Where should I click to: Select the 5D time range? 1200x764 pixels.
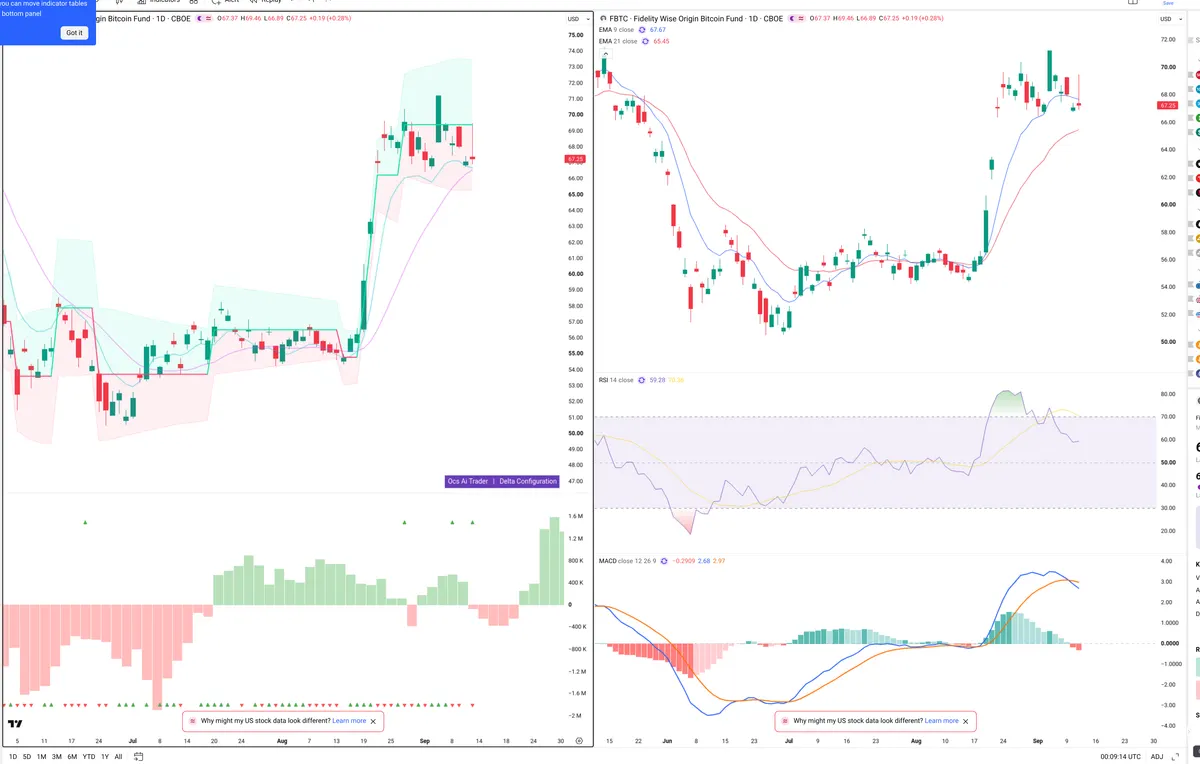[27, 757]
